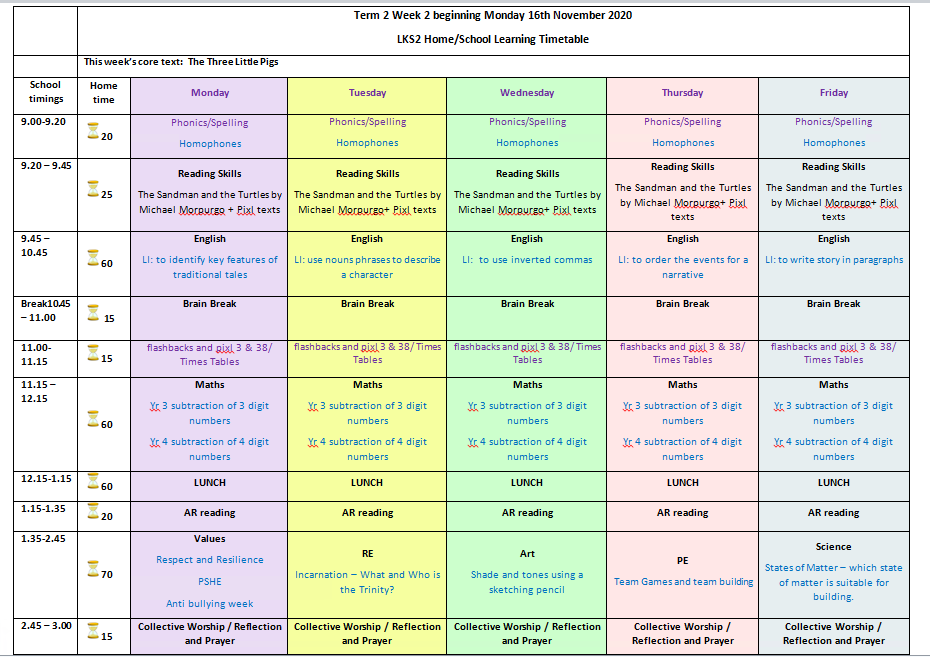Click the "LKS2 Home/School Learning Timetable" title
The image size is (930, 657).
tap(493, 39)
